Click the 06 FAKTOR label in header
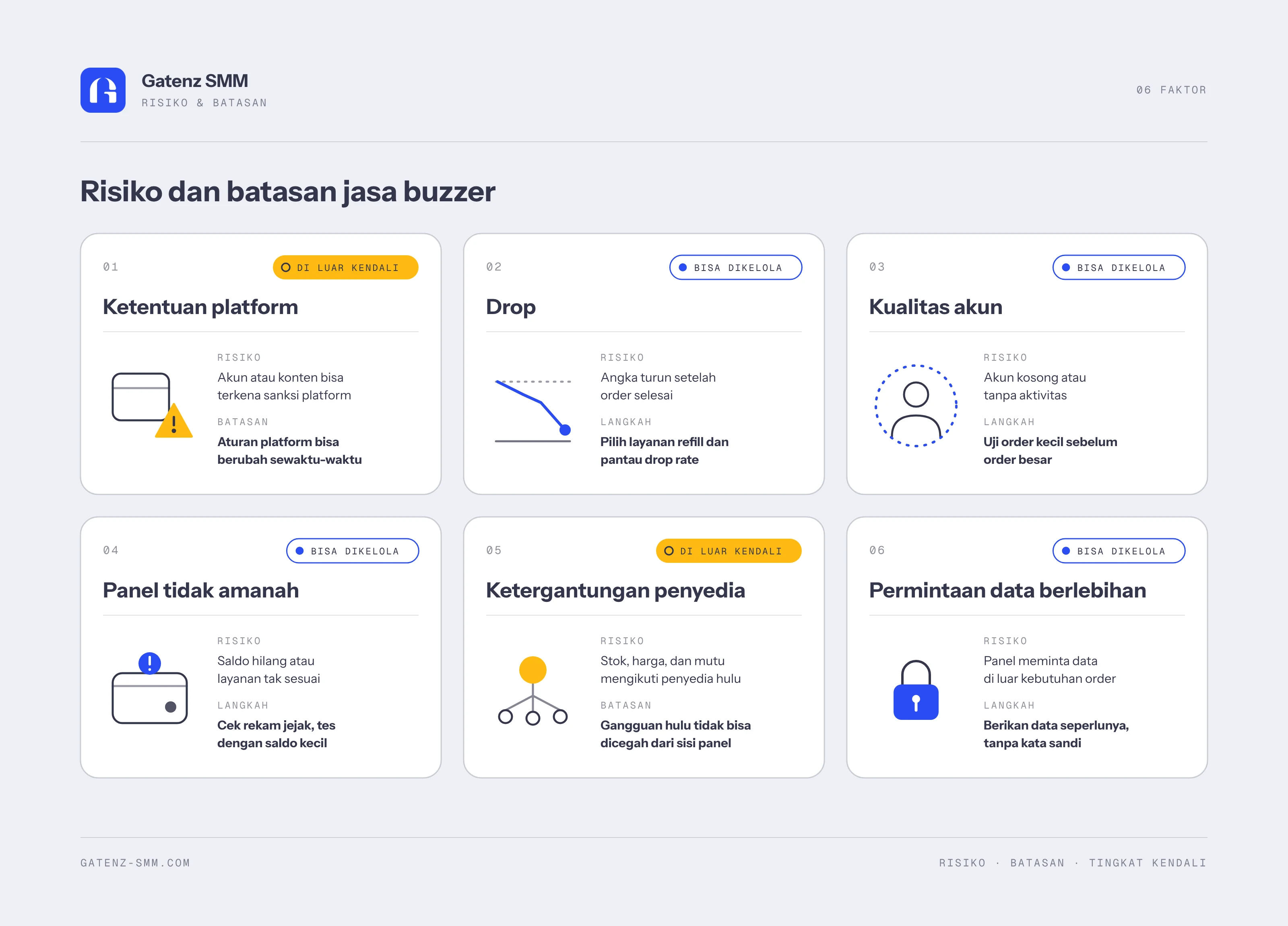The height and width of the screenshot is (926, 1288). click(x=1171, y=90)
